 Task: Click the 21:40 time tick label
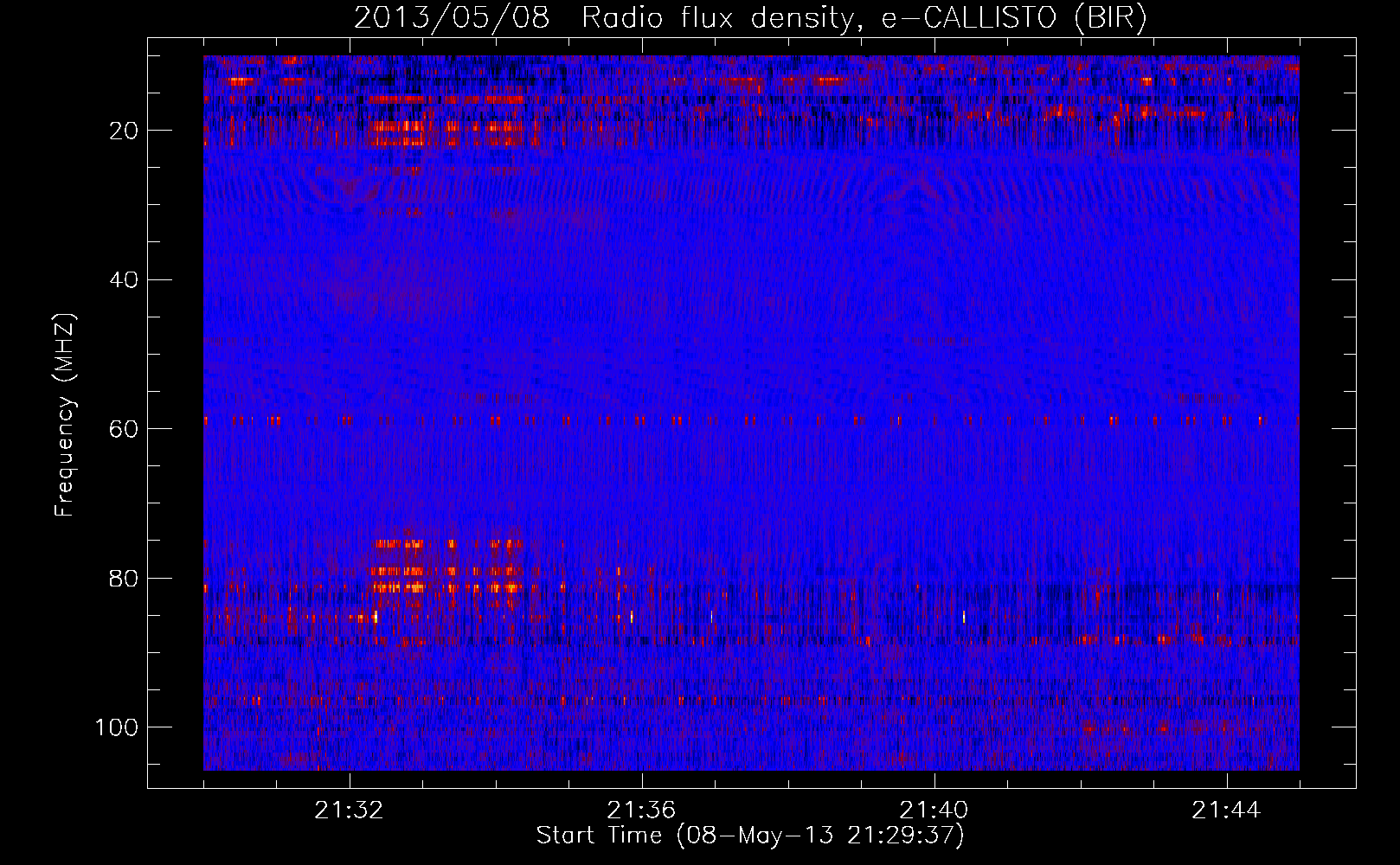934,811
